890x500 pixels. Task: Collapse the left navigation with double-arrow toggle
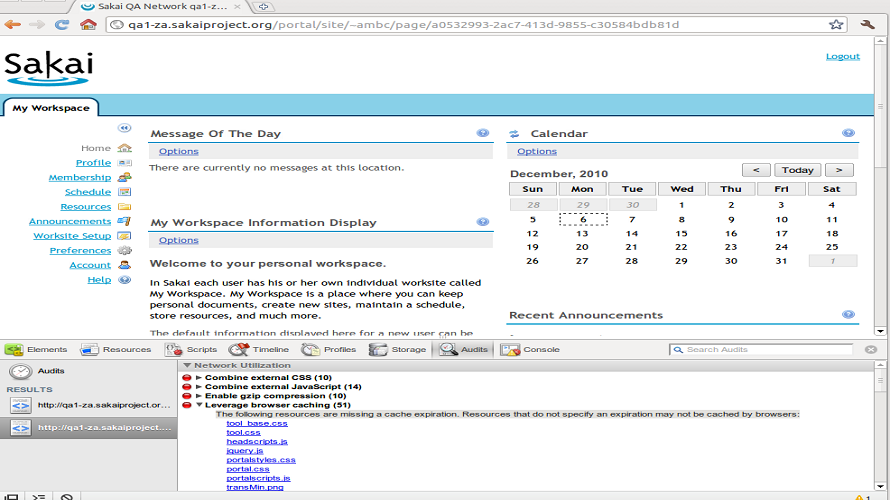pos(125,128)
